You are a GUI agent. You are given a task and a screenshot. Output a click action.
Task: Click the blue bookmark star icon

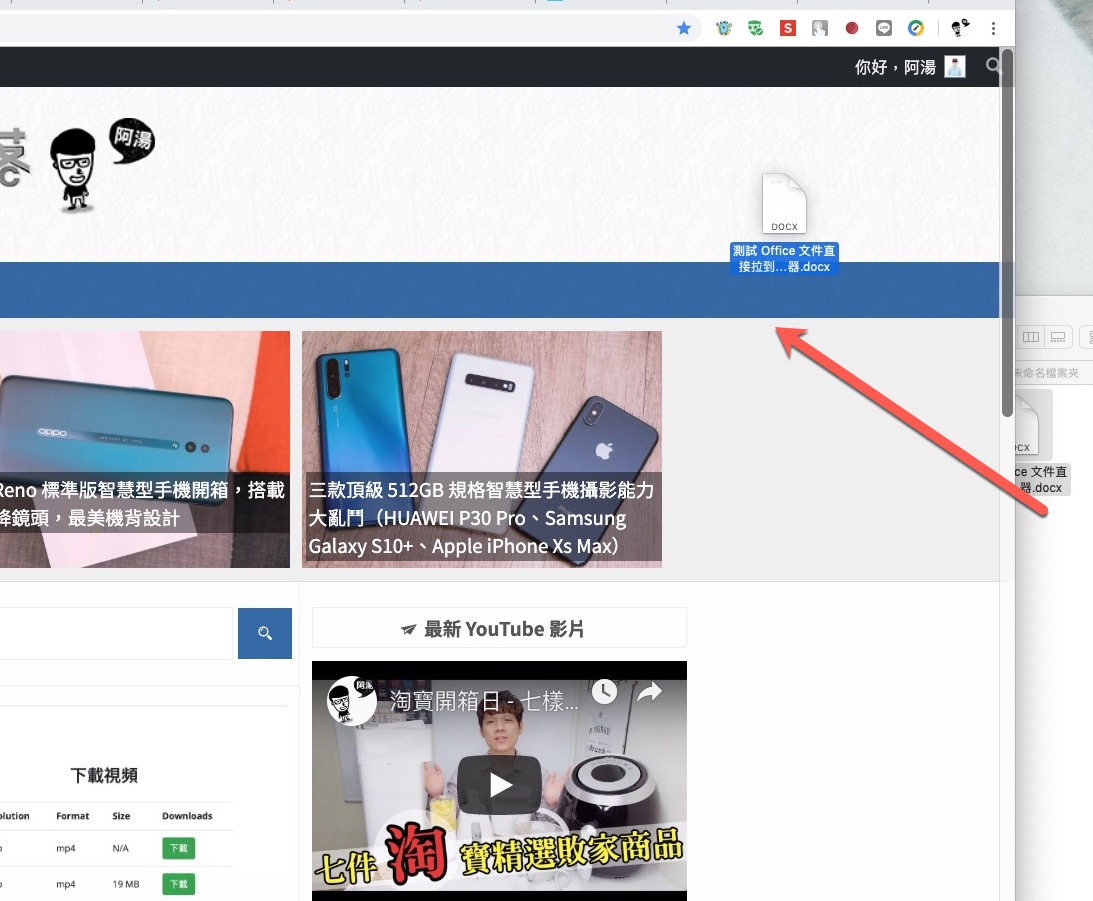coord(684,28)
